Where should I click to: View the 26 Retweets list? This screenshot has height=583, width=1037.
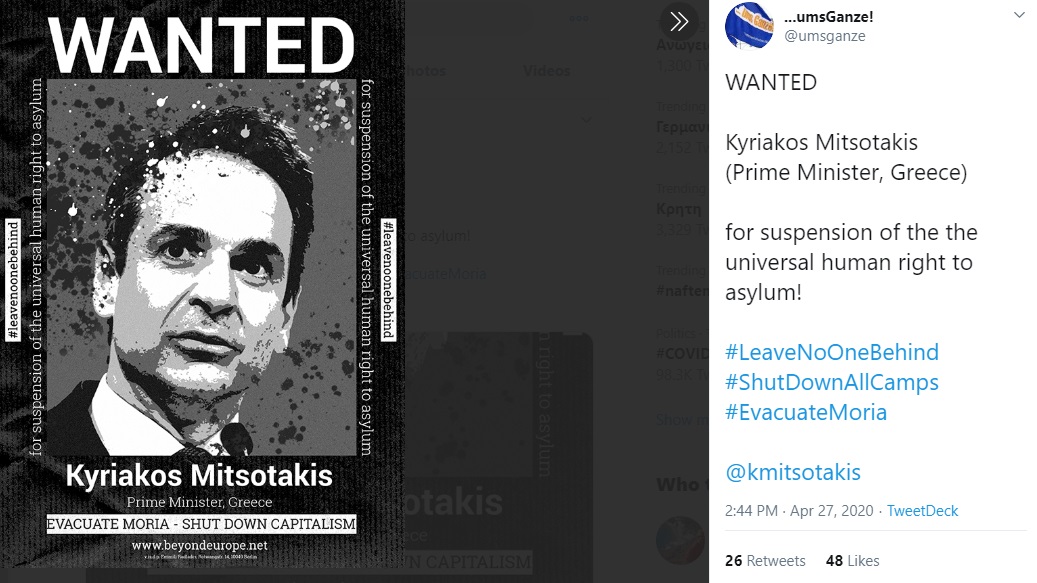click(x=765, y=561)
